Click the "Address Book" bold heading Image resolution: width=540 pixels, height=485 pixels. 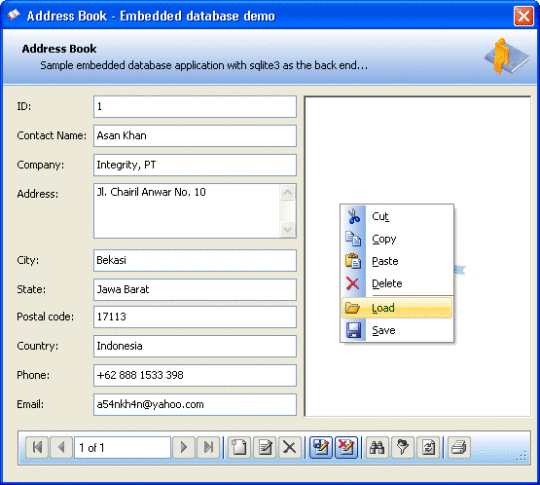point(59,49)
